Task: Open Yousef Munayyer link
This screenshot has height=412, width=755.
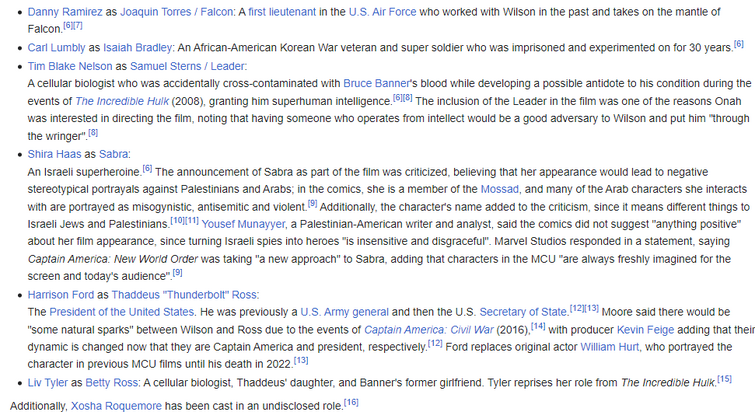Action: pyautogui.click(x=244, y=224)
